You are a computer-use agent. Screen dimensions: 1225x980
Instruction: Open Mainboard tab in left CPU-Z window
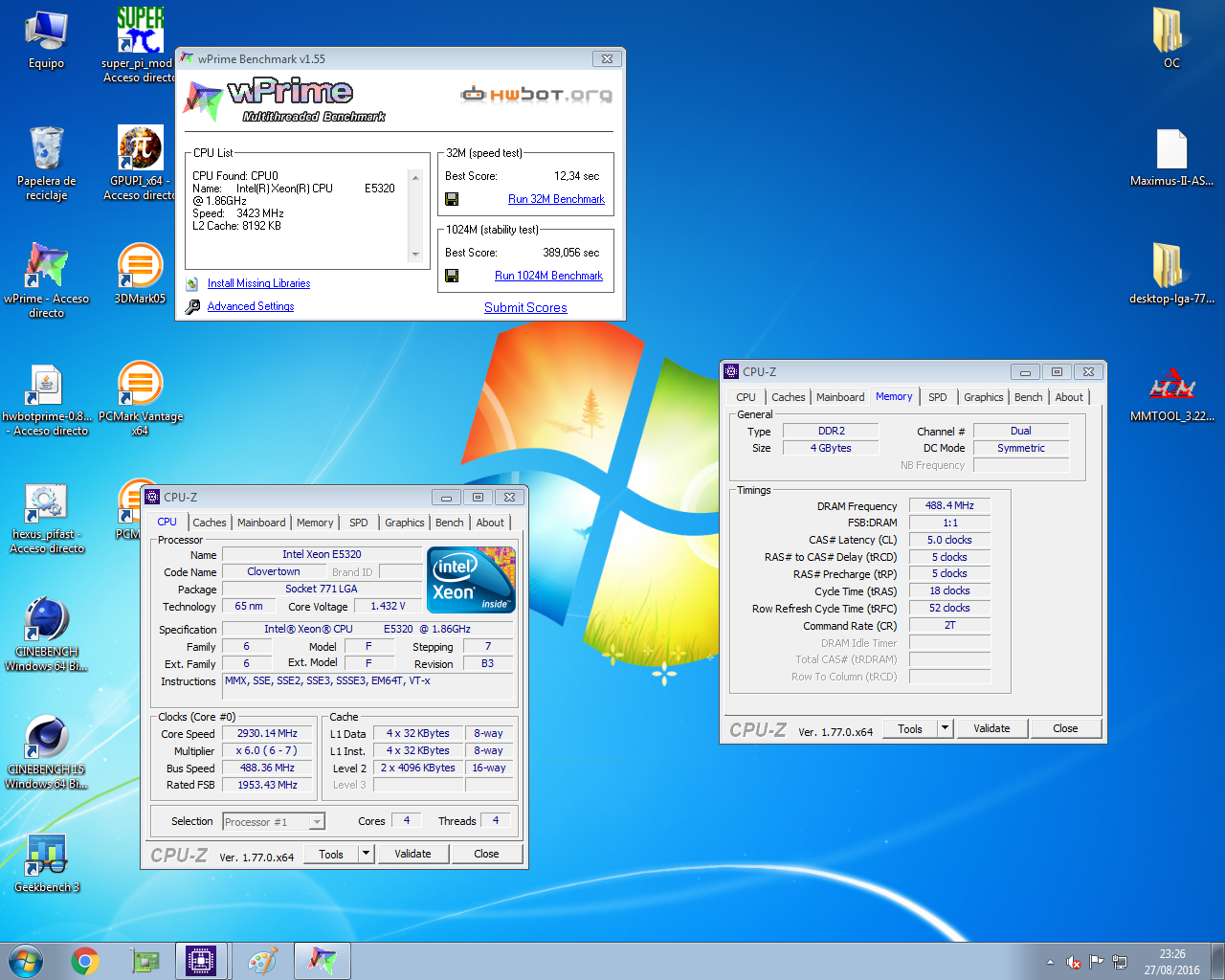[x=261, y=523]
